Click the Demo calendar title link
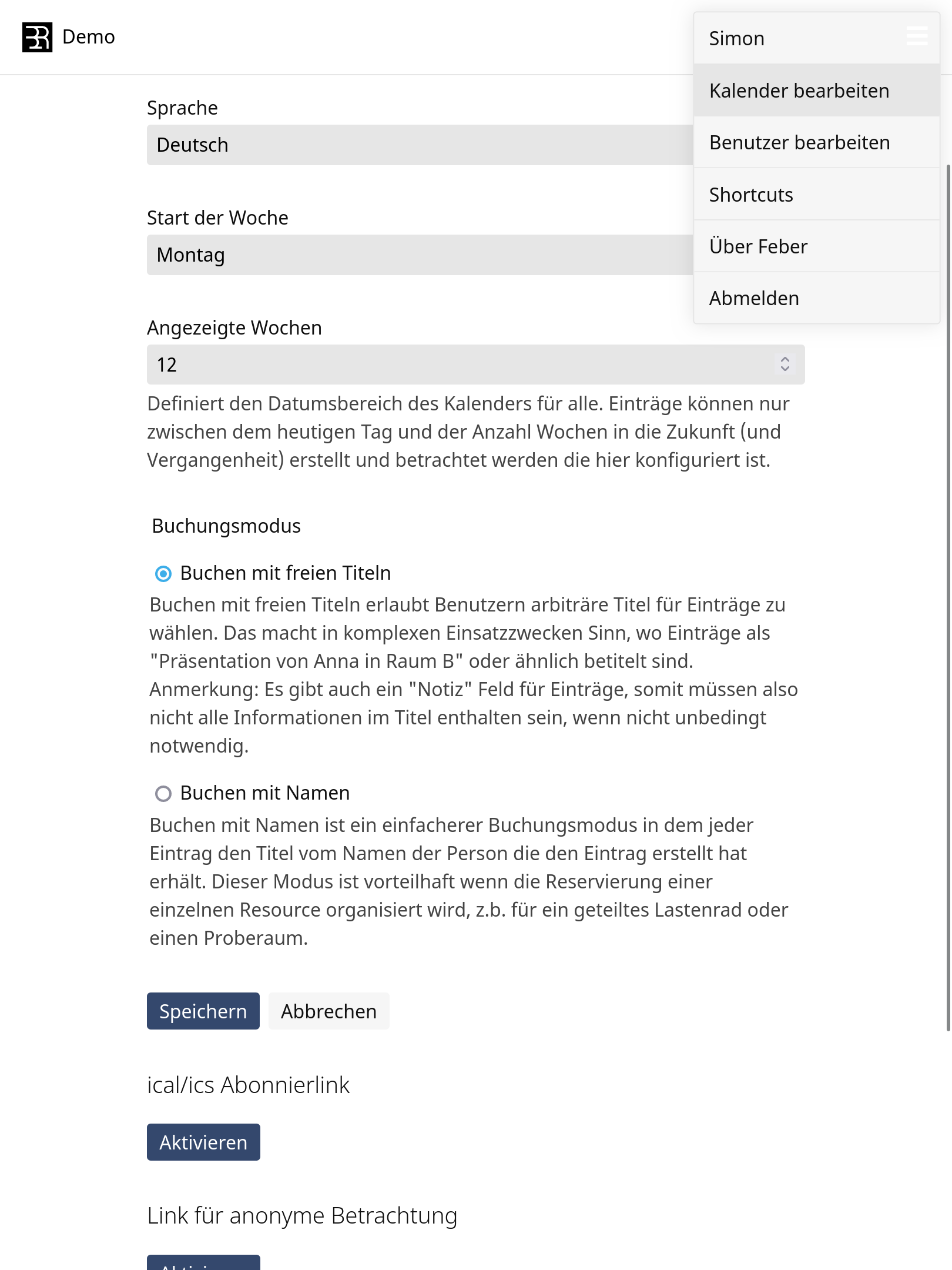The image size is (952, 1270). [89, 37]
